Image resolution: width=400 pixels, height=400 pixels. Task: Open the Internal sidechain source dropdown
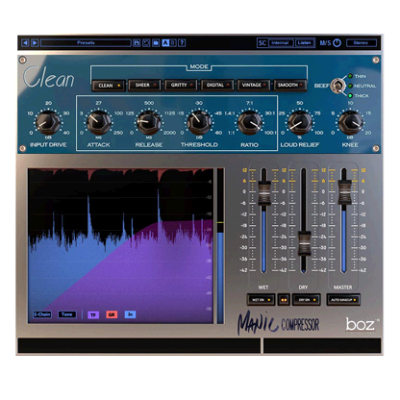[281, 43]
